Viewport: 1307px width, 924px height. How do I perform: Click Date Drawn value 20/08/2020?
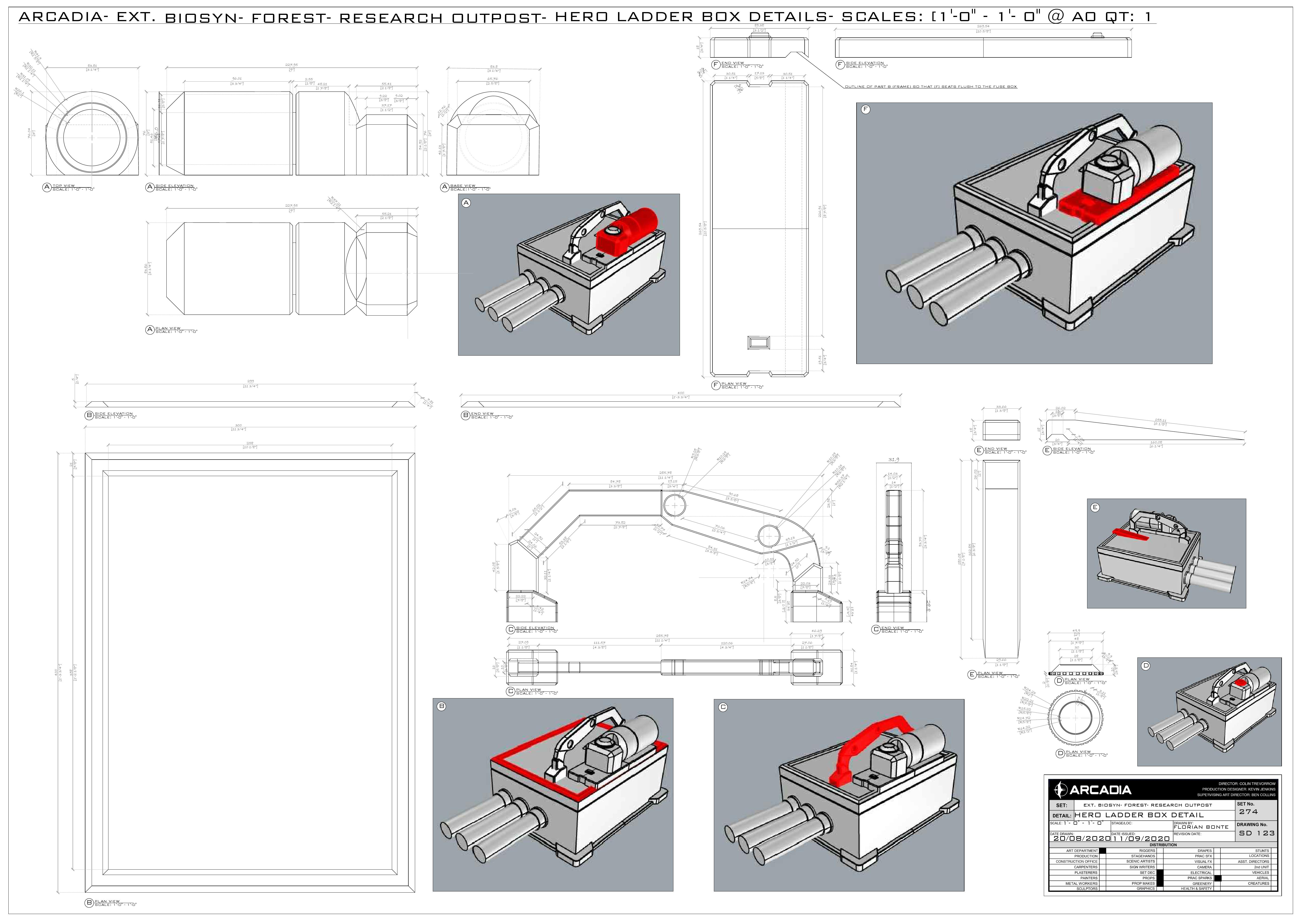tap(1082, 839)
